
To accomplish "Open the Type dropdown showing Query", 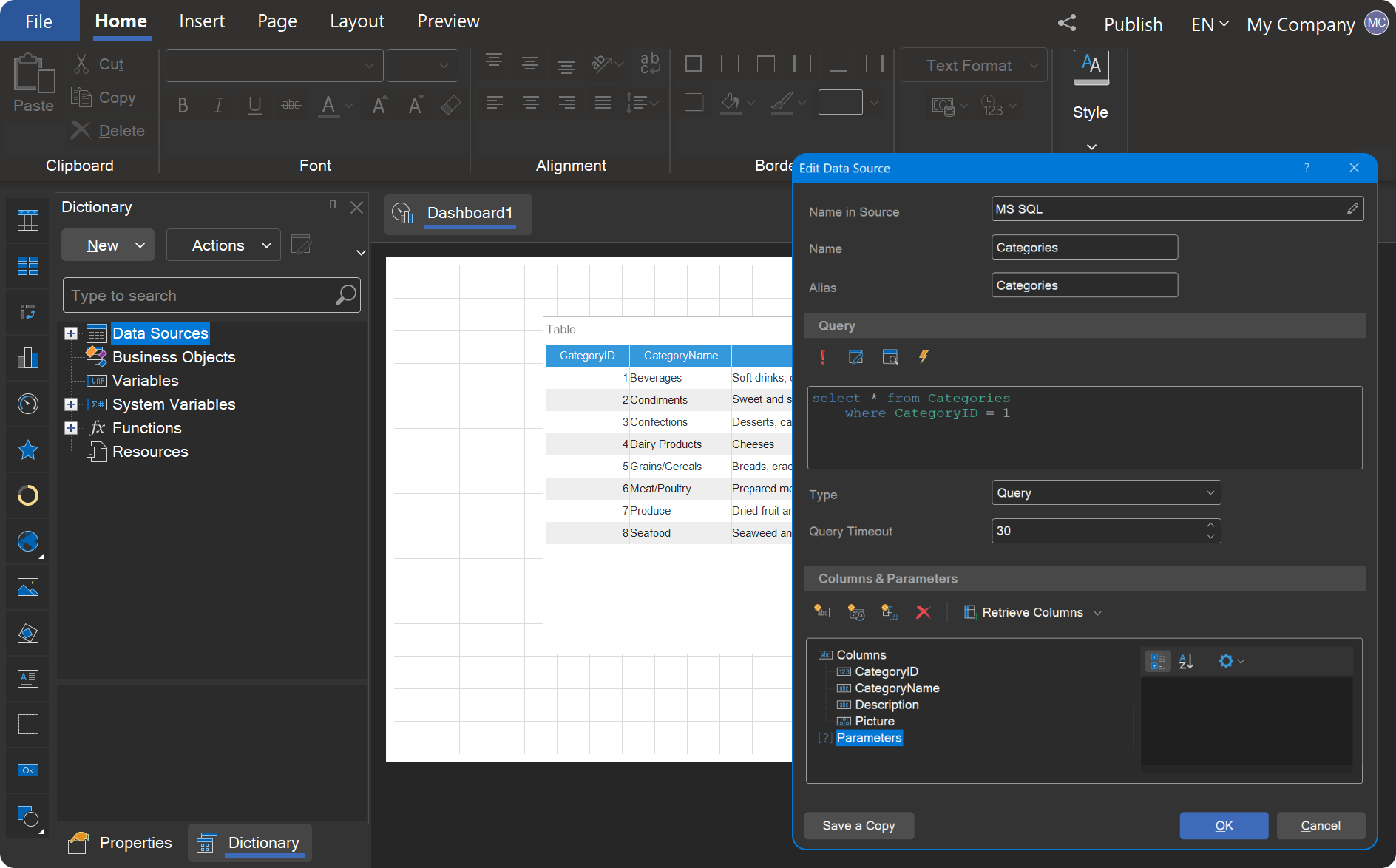I will [x=1105, y=493].
